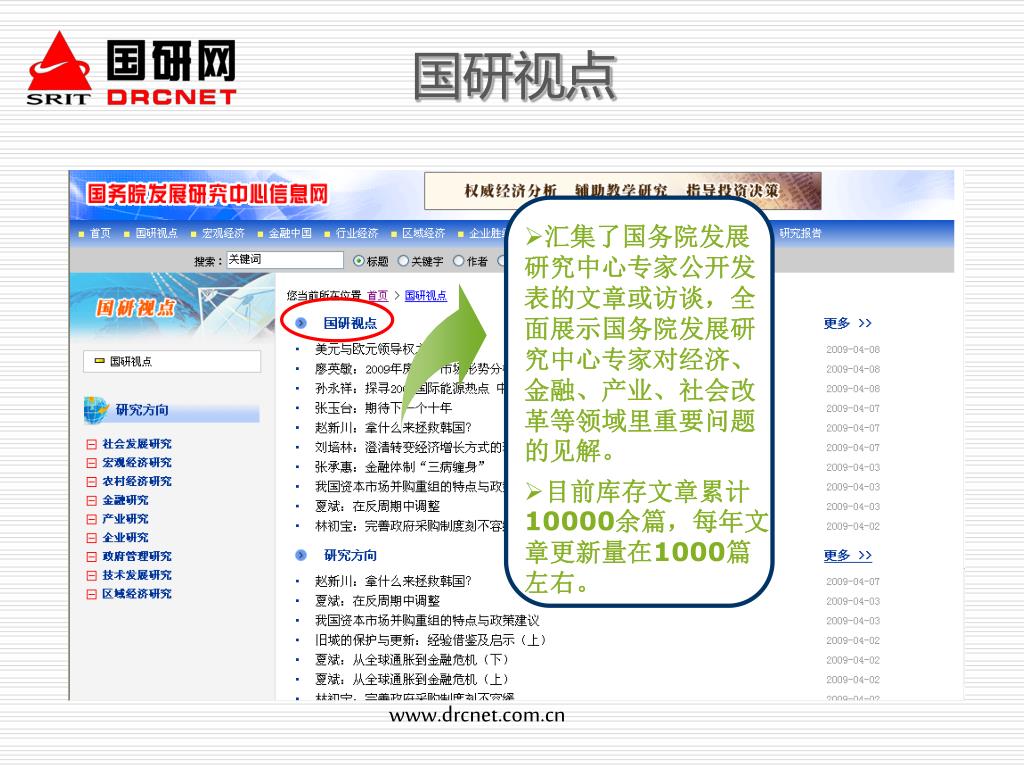Viewport: 1024px width, 768px height.
Task: Open the 农村经济研究 sidebar link
Action: [x=136, y=482]
